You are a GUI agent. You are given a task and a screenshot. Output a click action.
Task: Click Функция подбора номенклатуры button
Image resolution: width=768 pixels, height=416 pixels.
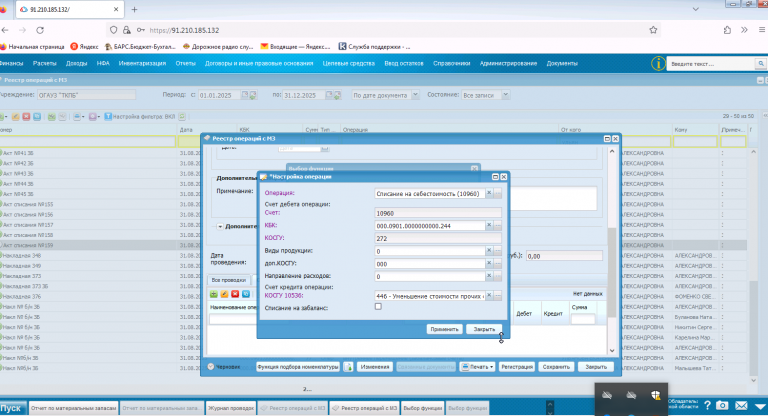coord(298,367)
